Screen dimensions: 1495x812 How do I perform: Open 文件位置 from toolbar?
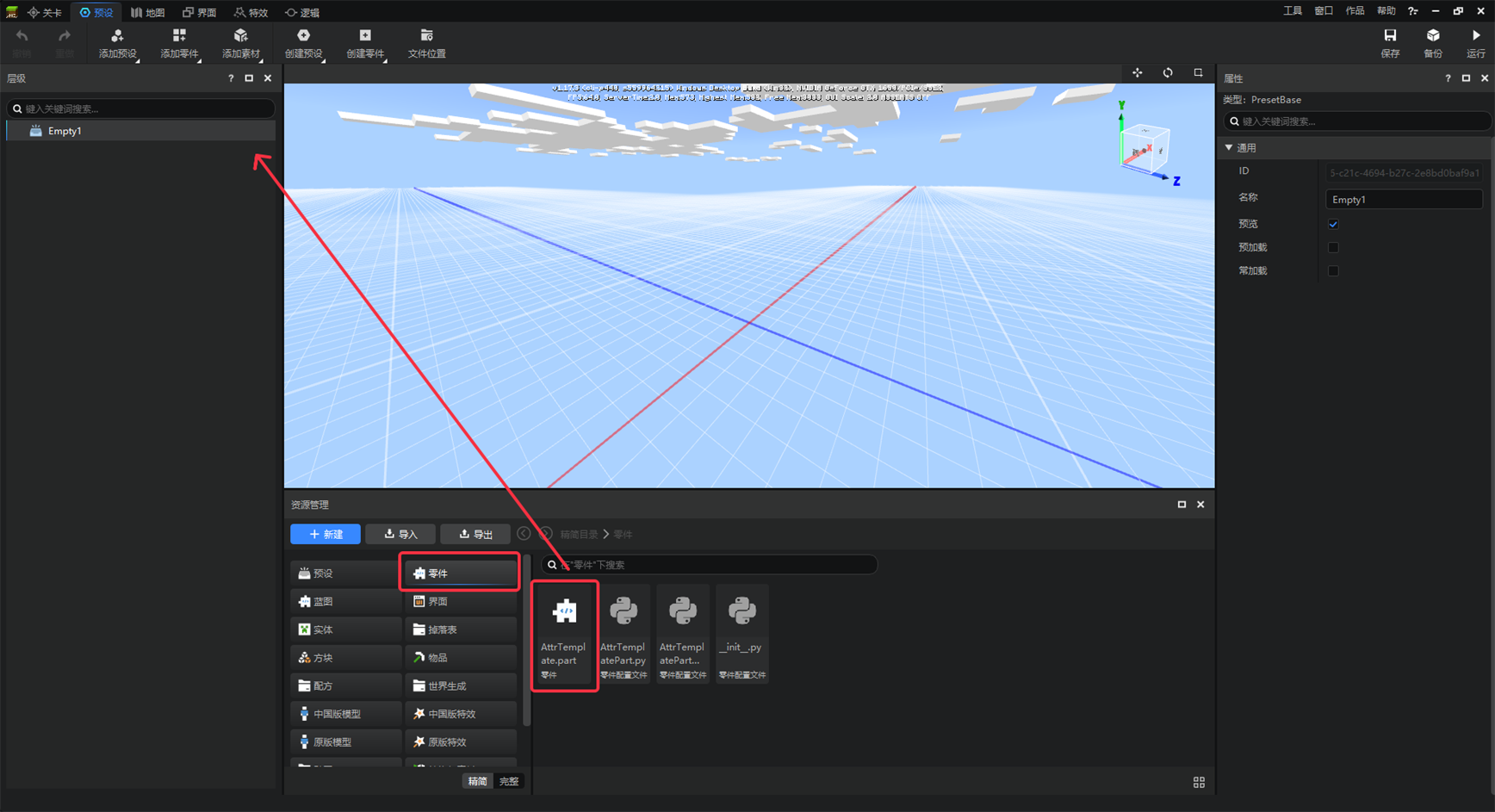coord(426,43)
